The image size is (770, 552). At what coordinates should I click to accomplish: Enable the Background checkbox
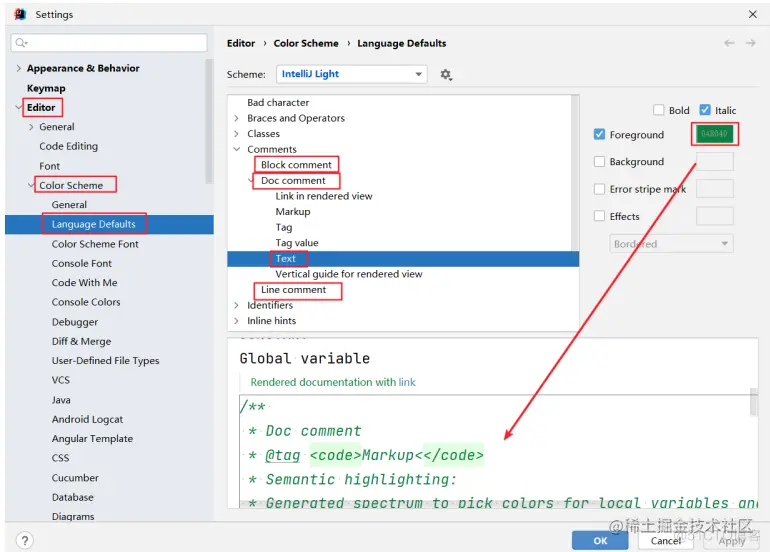tap(599, 162)
